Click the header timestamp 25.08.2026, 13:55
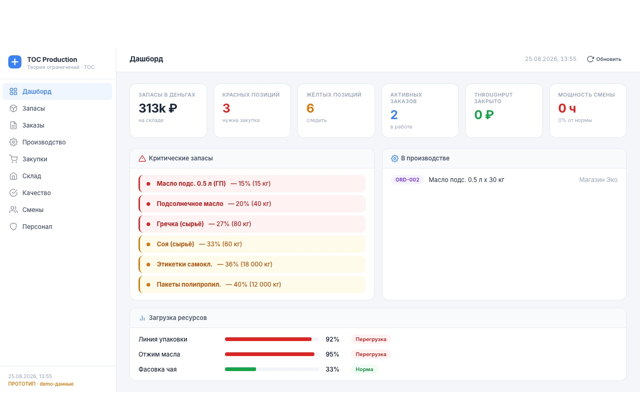The image size is (640, 400). pos(550,59)
